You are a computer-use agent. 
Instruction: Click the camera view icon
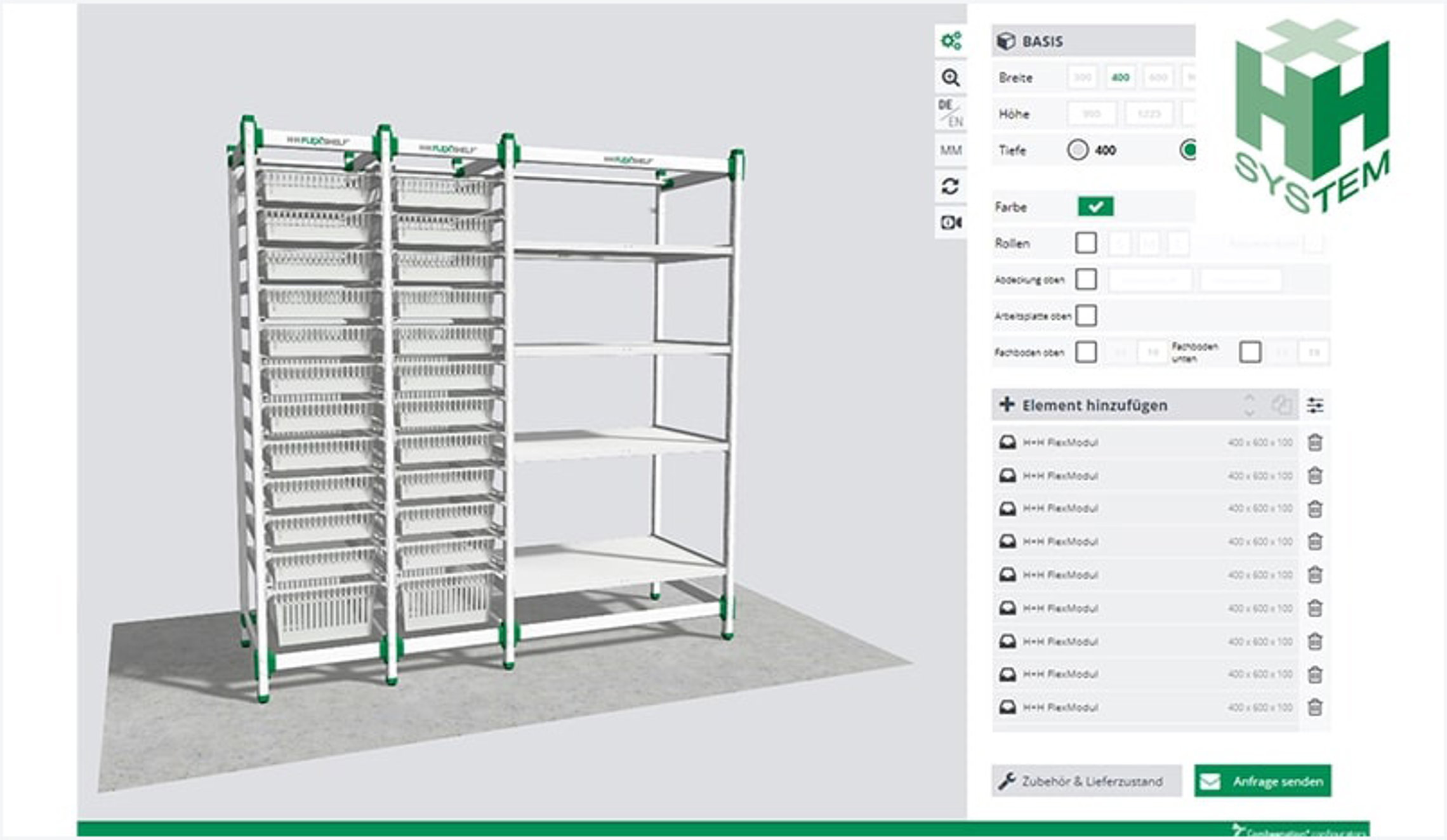[951, 222]
